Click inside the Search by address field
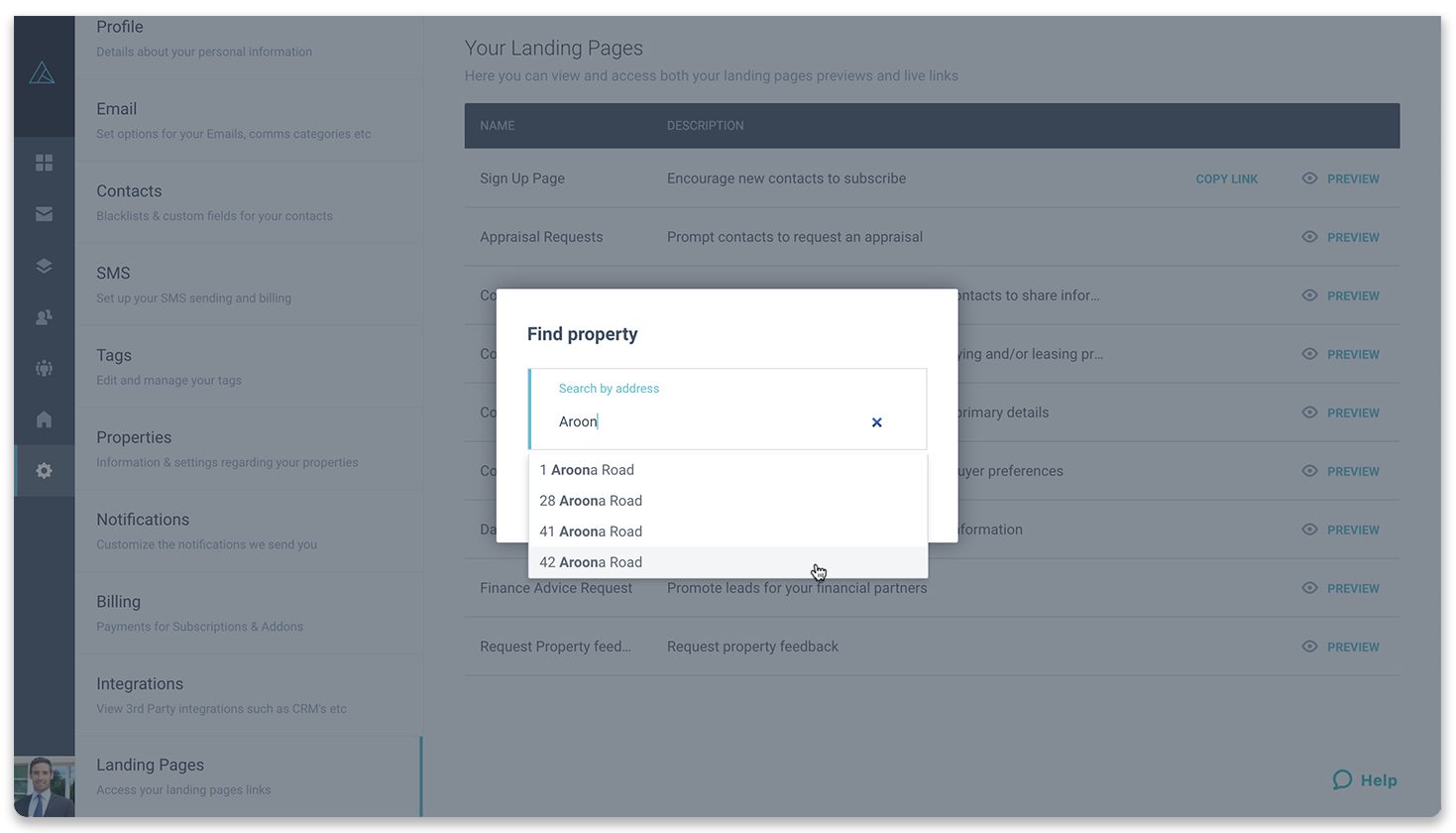Image resolution: width=1456 pixels, height=833 pixels. point(694,420)
